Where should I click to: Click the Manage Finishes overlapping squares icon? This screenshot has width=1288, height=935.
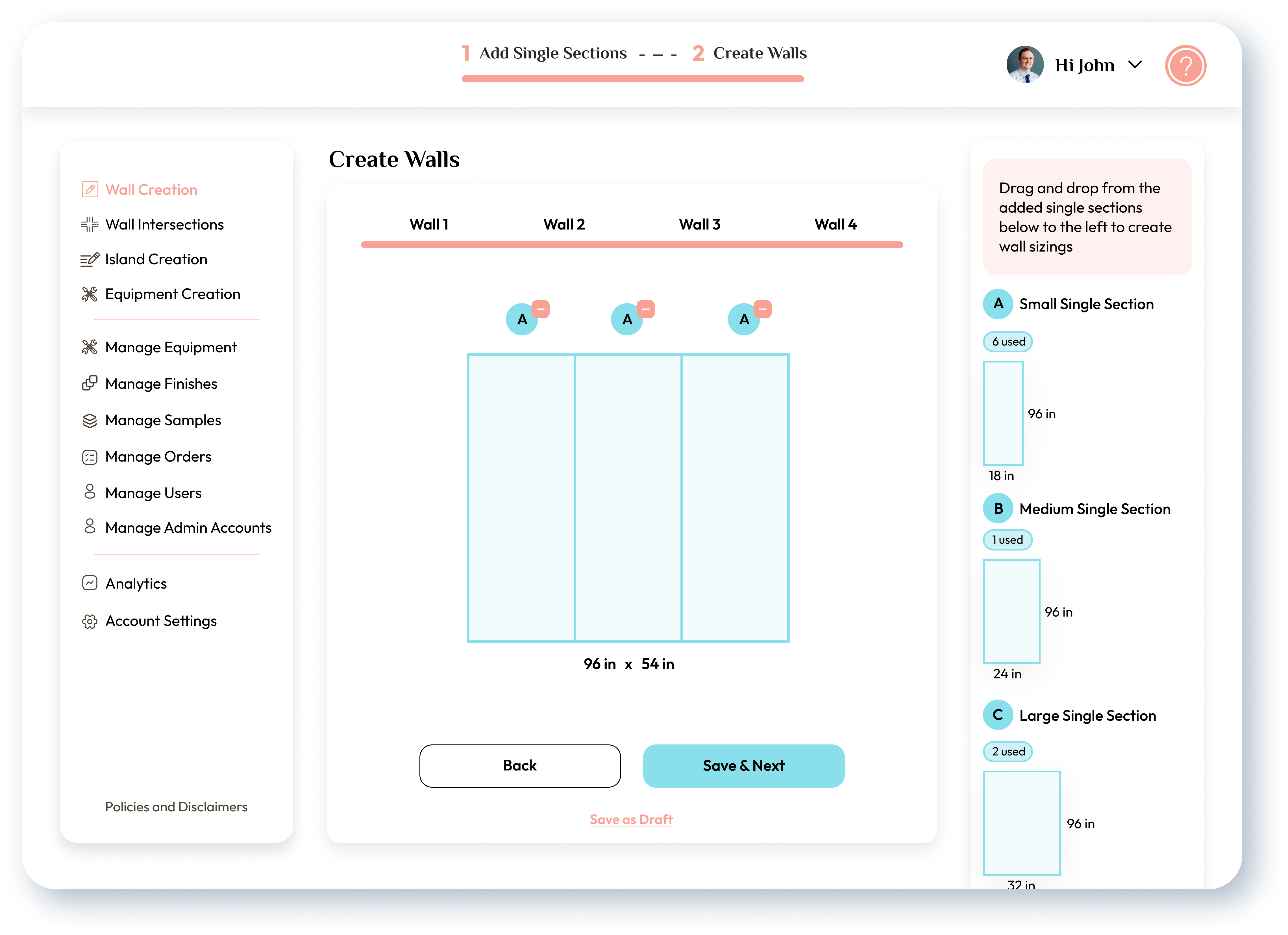tap(90, 384)
